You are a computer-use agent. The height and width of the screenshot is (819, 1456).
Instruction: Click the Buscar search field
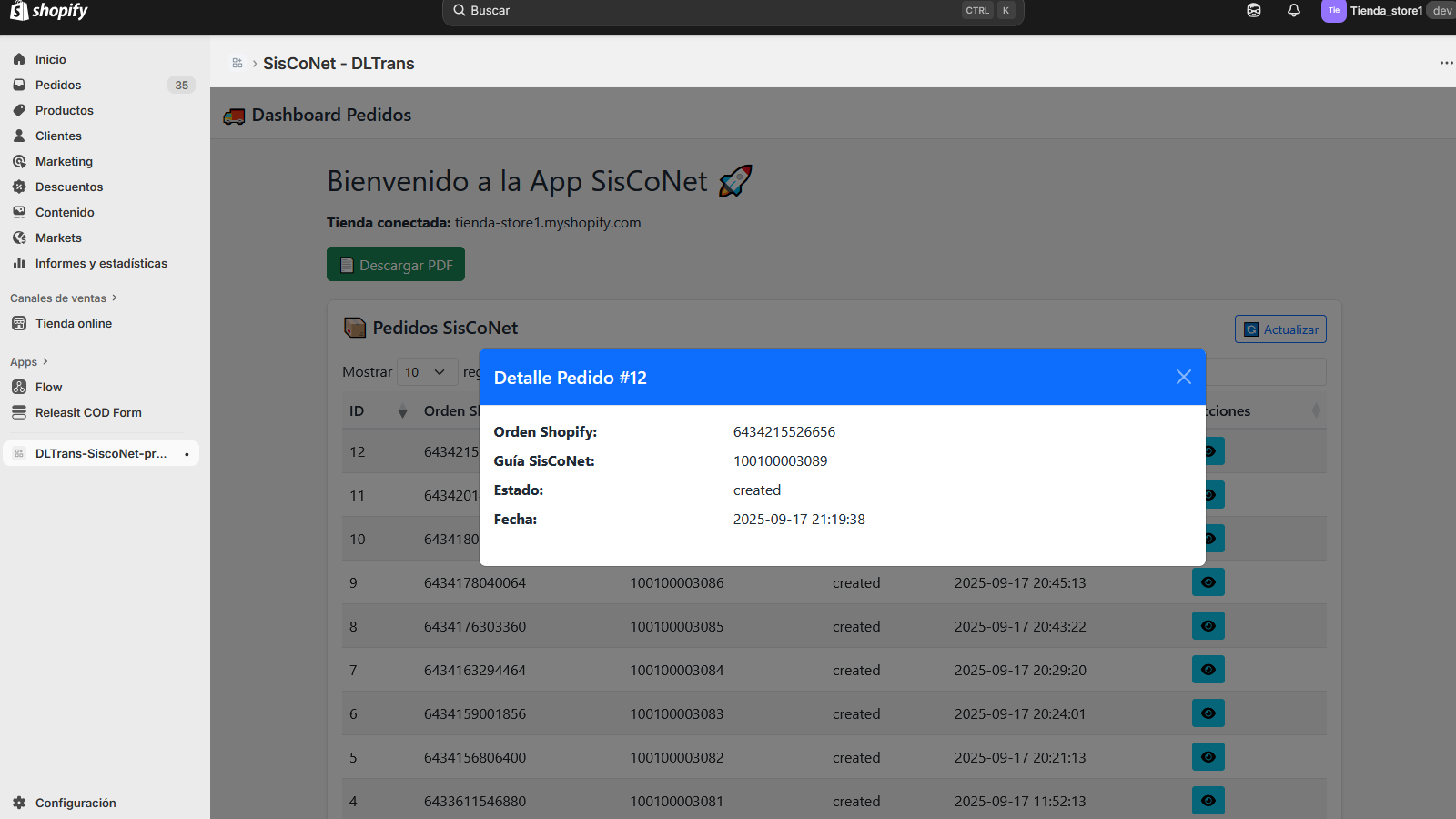click(710, 11)
